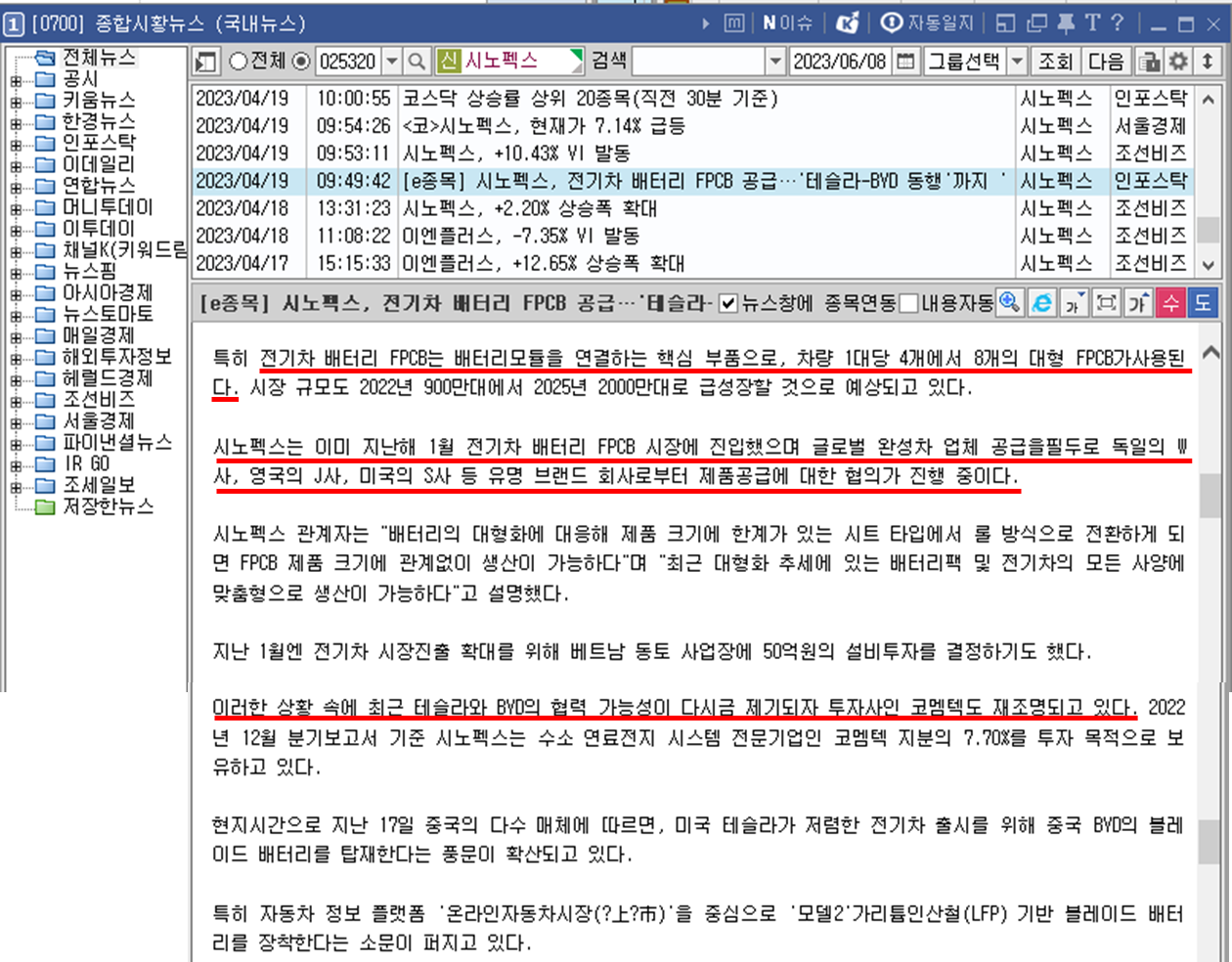The height and width of the screenshot is (962, 1232).
Task: Open 자동일지 in the title bar
Action: point(928,22)
